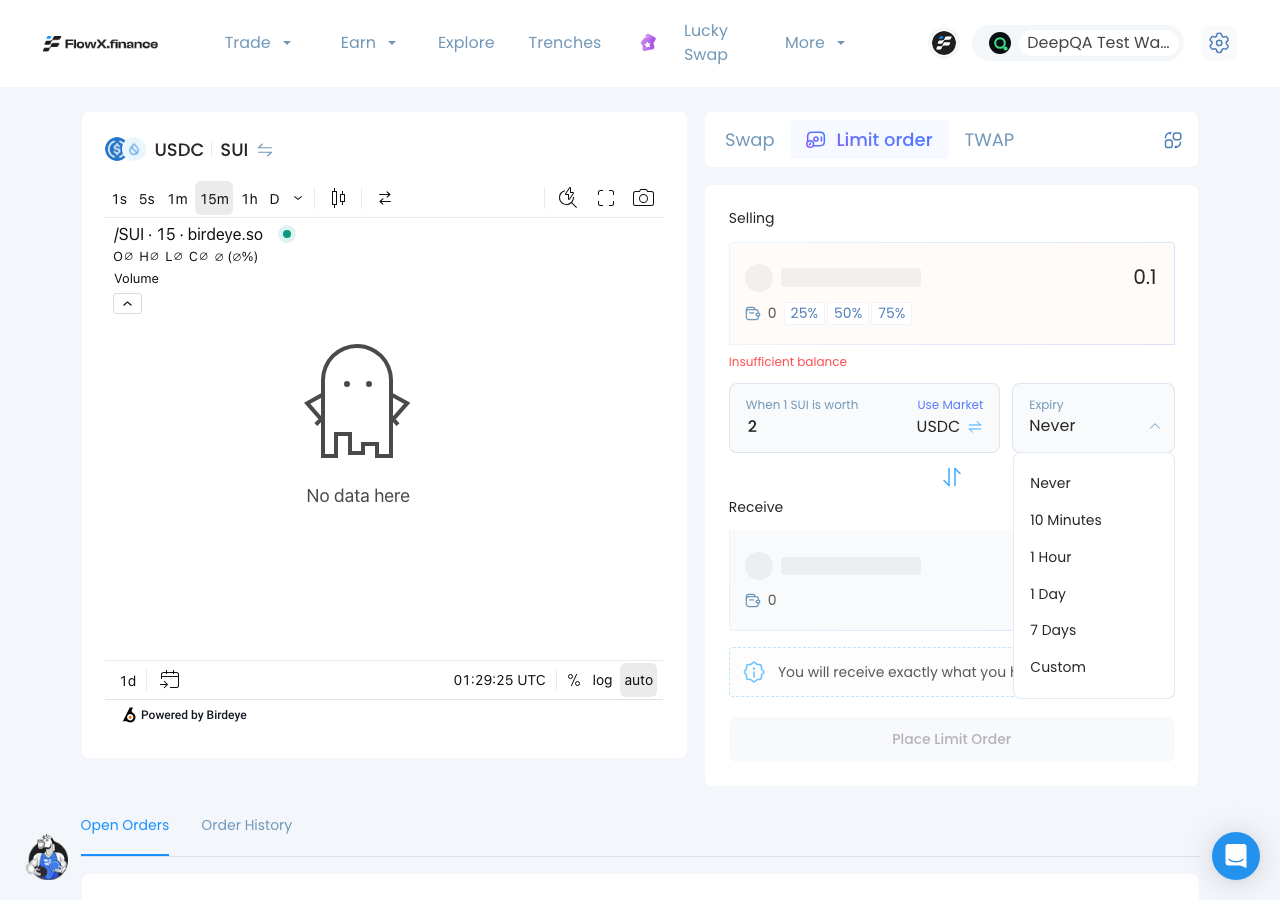
Task: Click the layout icon beside the TWAP tab
Action: pos(1173,140)
